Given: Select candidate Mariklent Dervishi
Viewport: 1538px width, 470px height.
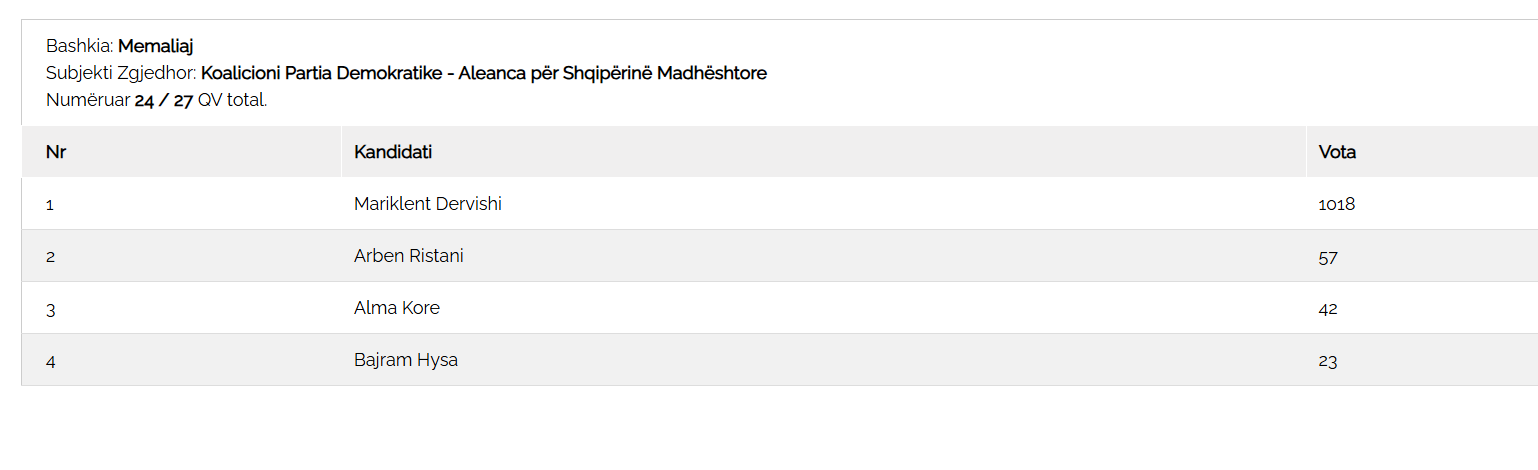Looking at the screenshot, I should (428, 204).
